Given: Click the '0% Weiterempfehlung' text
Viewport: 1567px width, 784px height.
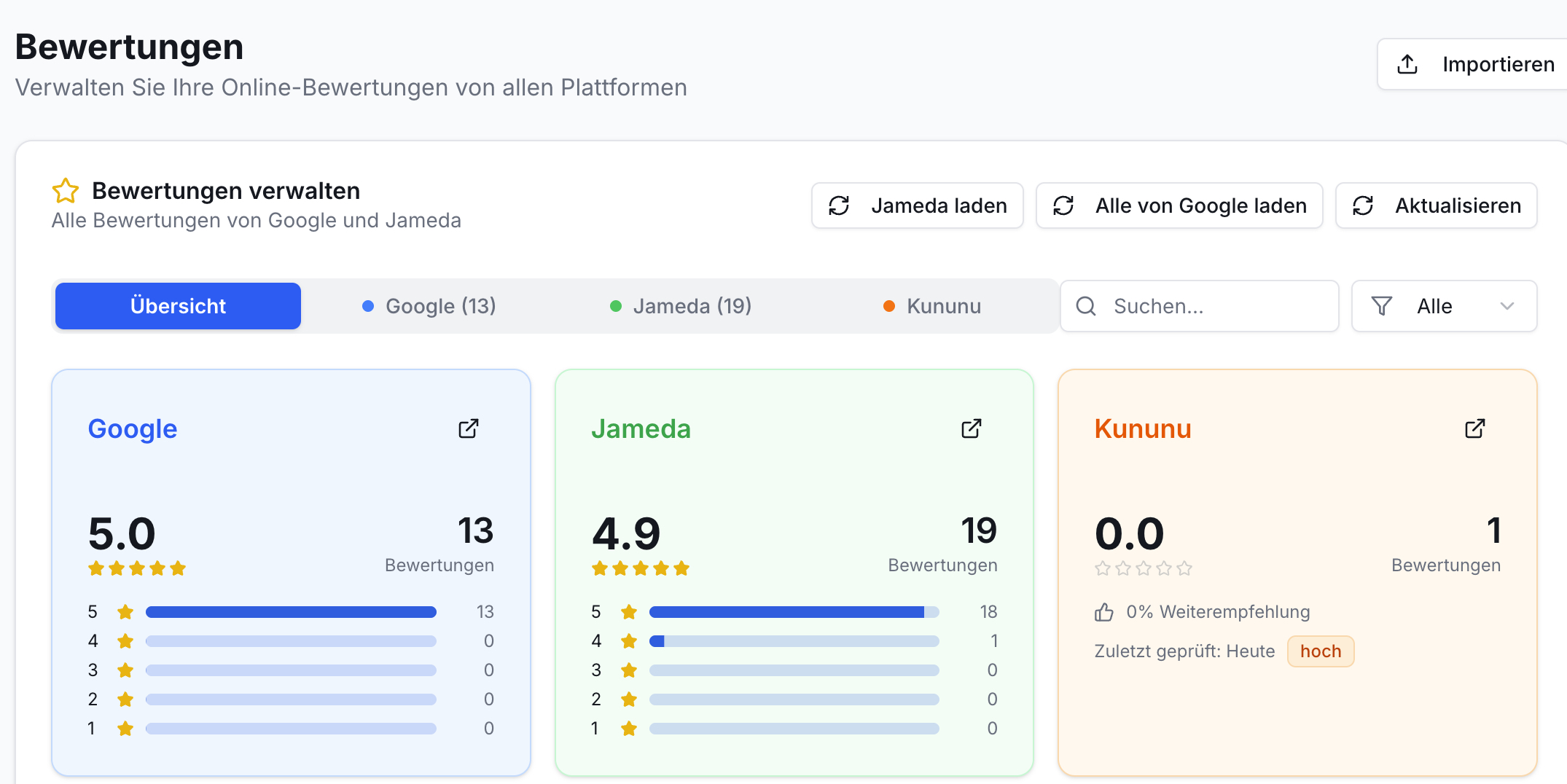Looking at the screenshot, I should point(1219,612).
